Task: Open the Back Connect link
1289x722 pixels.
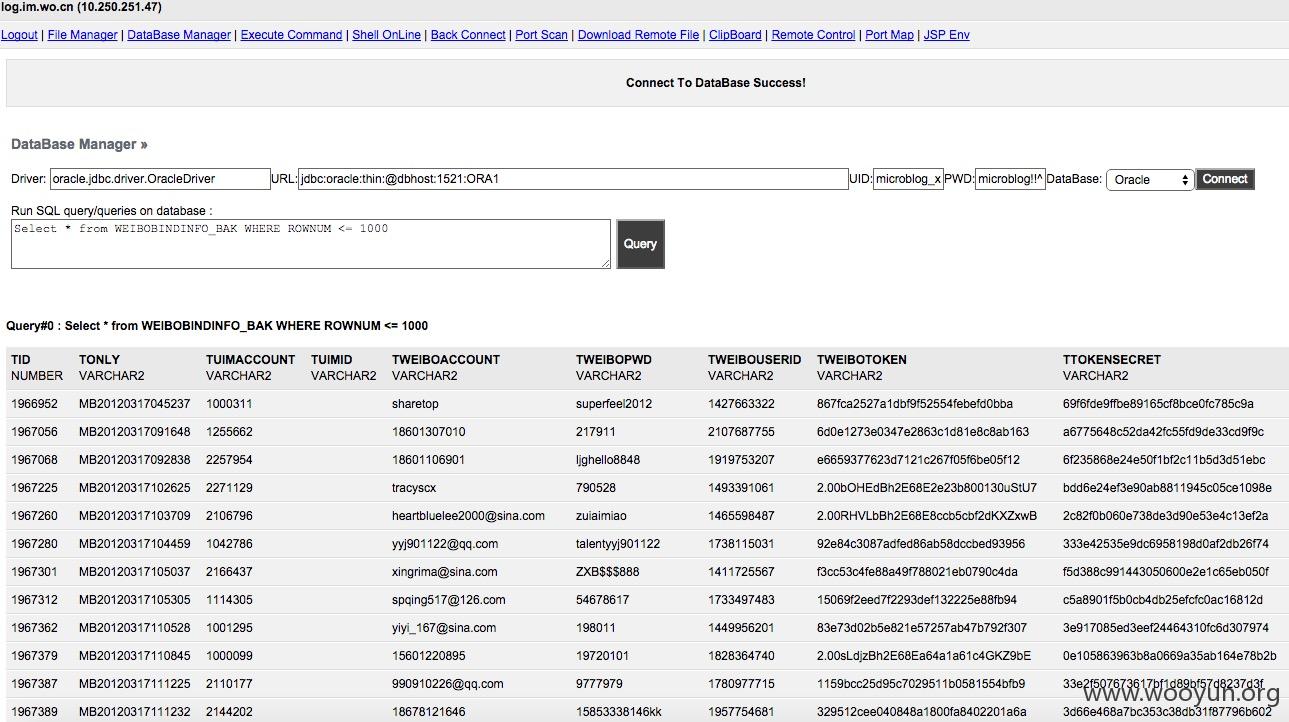Action: 468,35
